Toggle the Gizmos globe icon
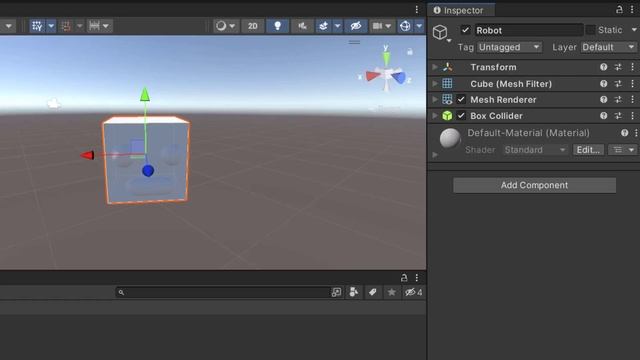This screenshot has height=360, width=640. pyautogui.click(x=405, y=26)
